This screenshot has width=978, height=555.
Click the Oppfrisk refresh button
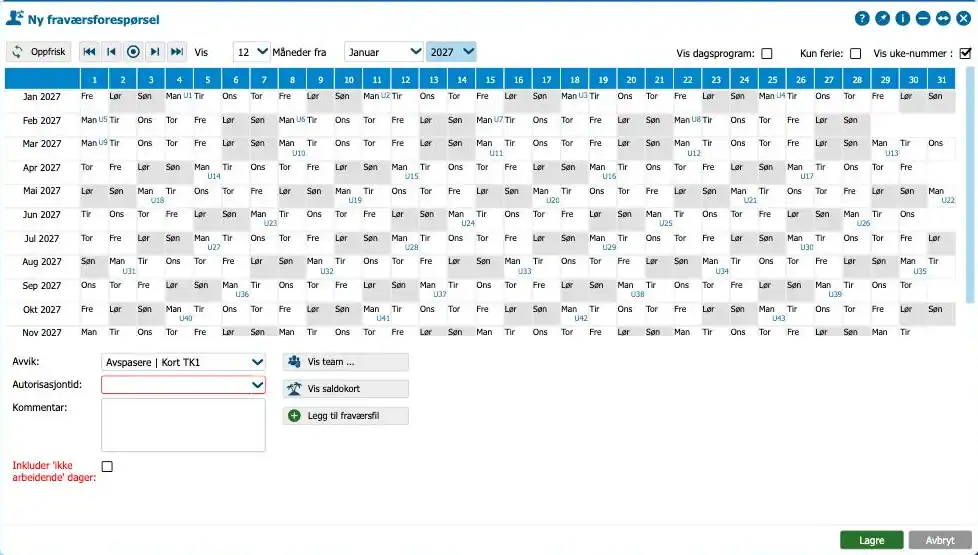[39, 52]
